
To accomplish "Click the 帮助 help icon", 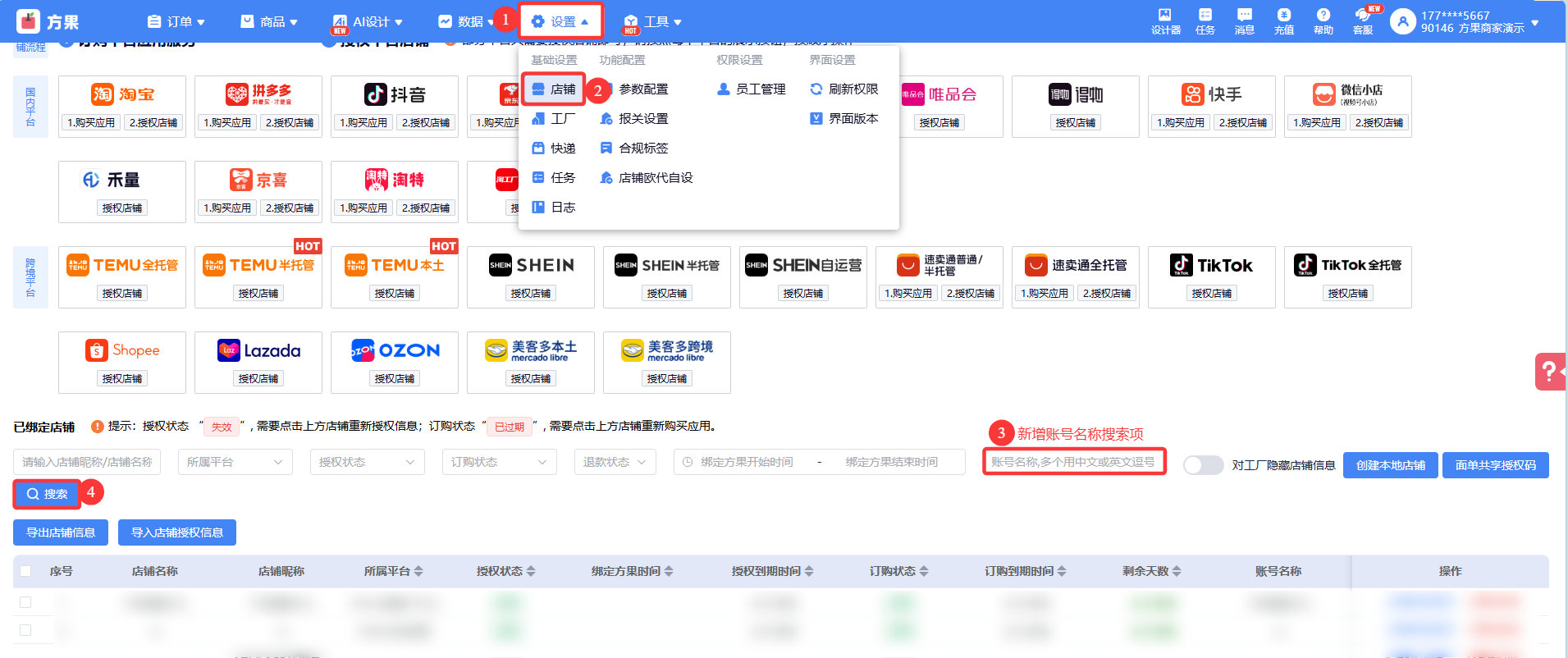I will [1323, 21].
